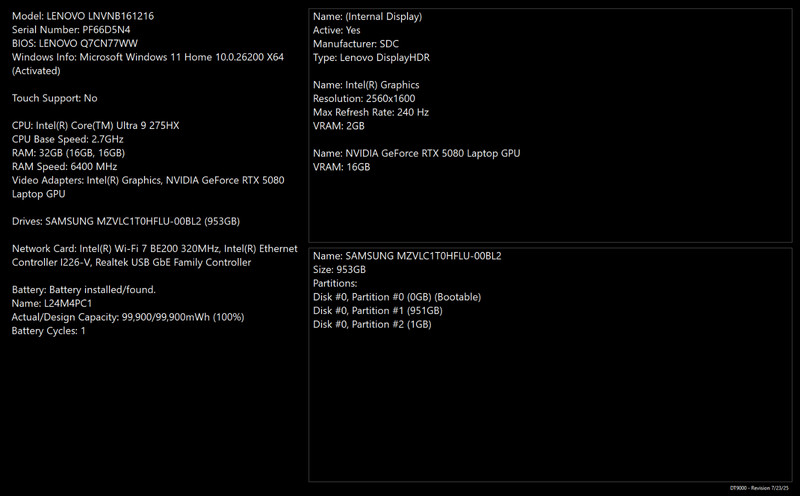Click the Manufacturer: SDC line
The image size is (800, 496).
pos(356,44)
